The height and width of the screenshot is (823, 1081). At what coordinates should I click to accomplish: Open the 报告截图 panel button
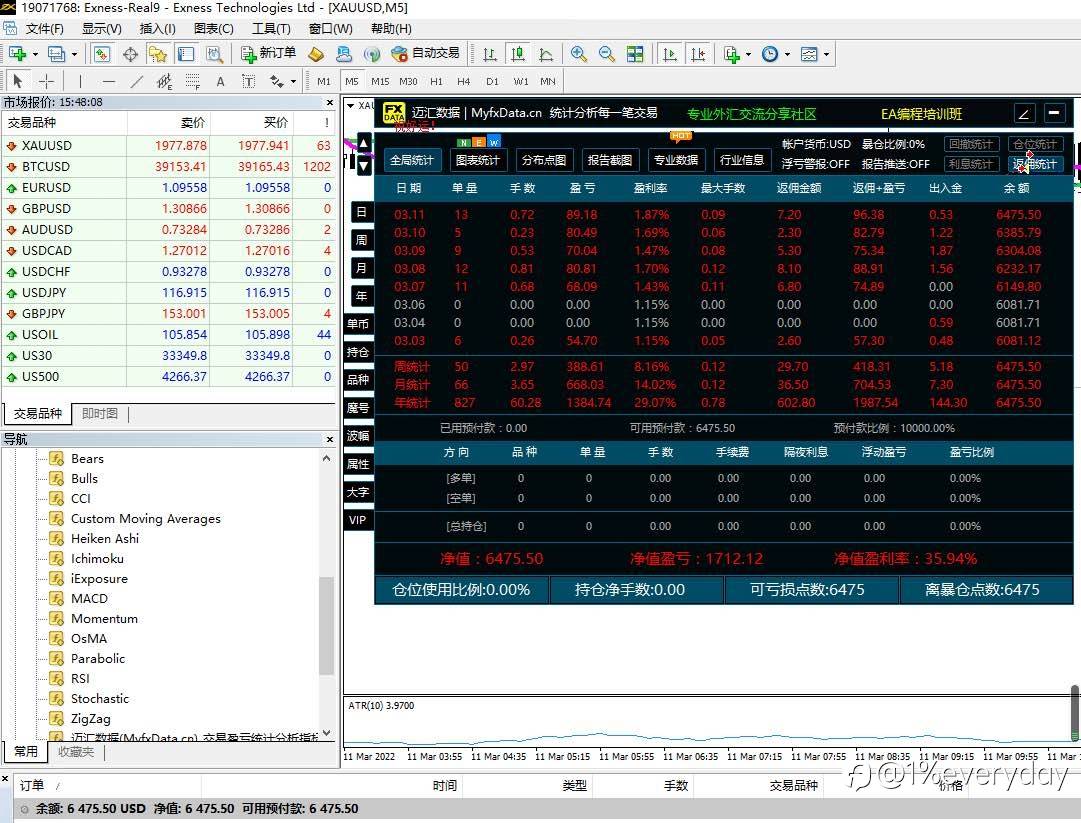click(609, 160)
